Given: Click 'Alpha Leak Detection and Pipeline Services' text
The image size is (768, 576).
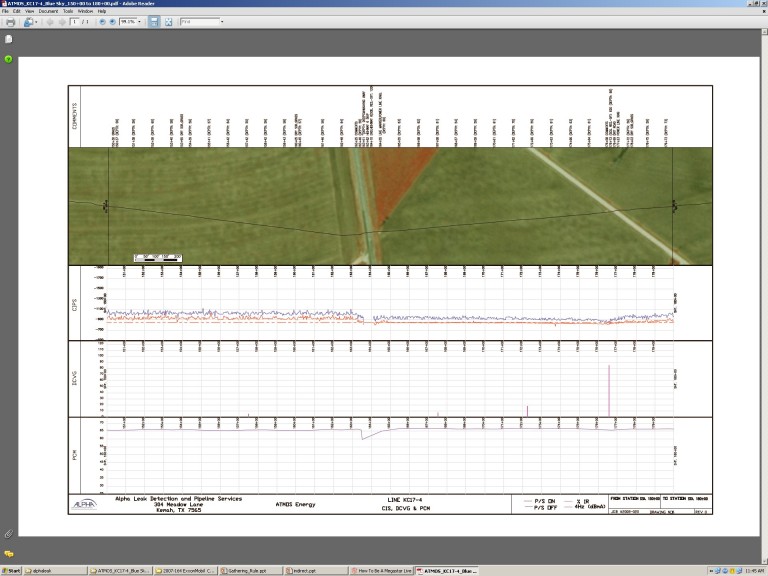Looking at the screenshot, I should point(178,499).
